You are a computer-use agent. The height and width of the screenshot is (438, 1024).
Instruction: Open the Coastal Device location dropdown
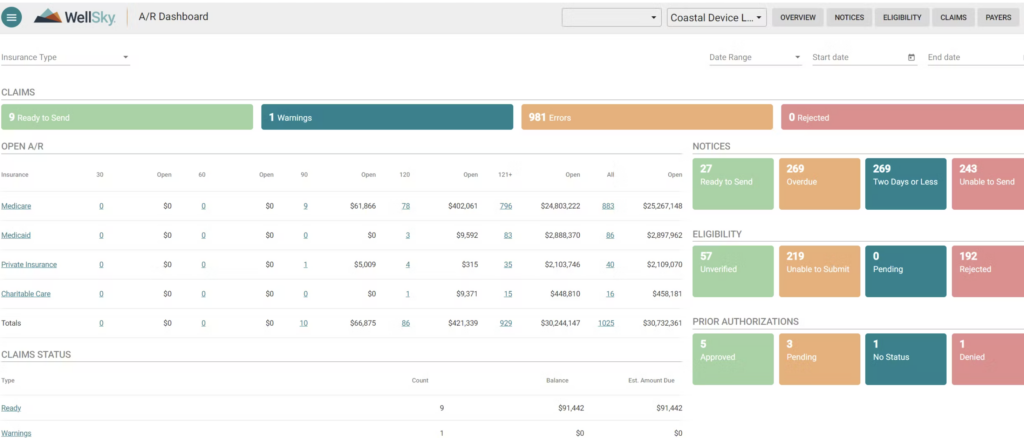coord(717,18)
